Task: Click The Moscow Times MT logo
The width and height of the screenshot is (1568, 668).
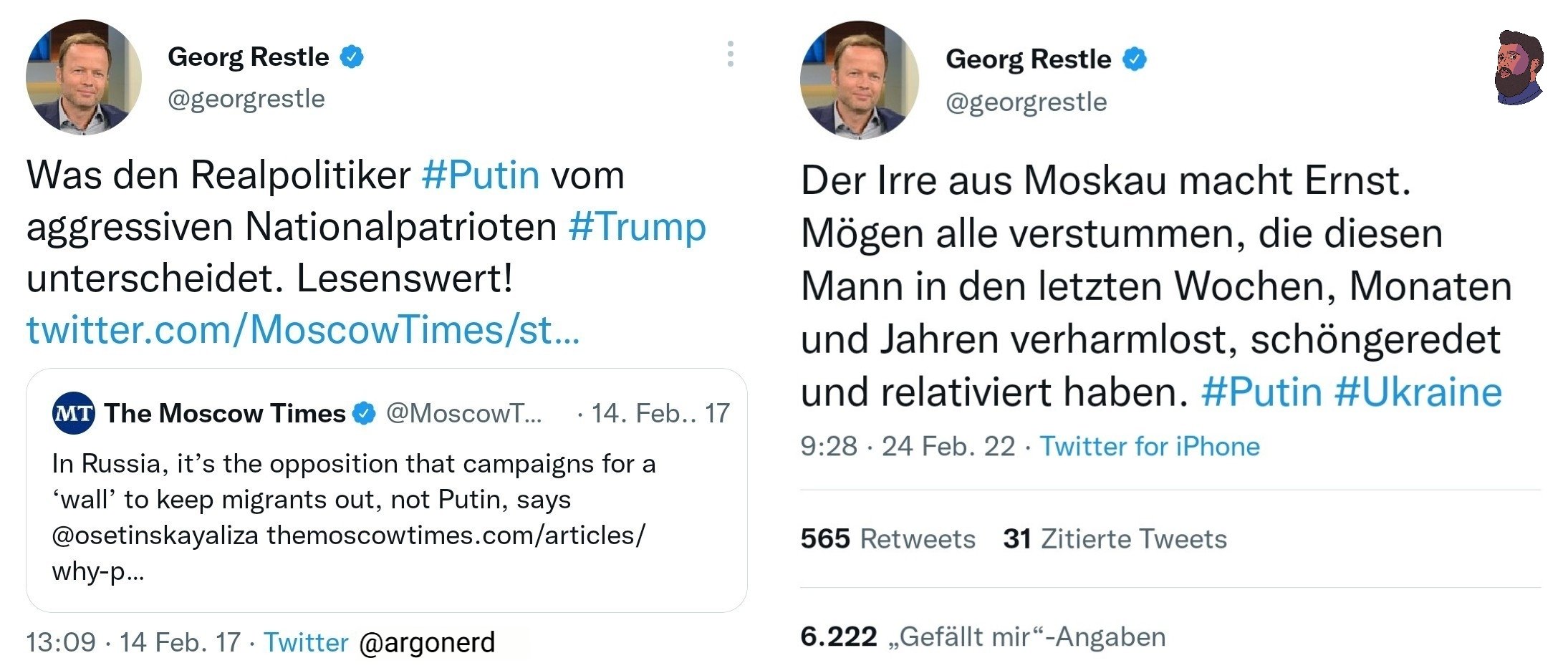Action: [73, 413]
